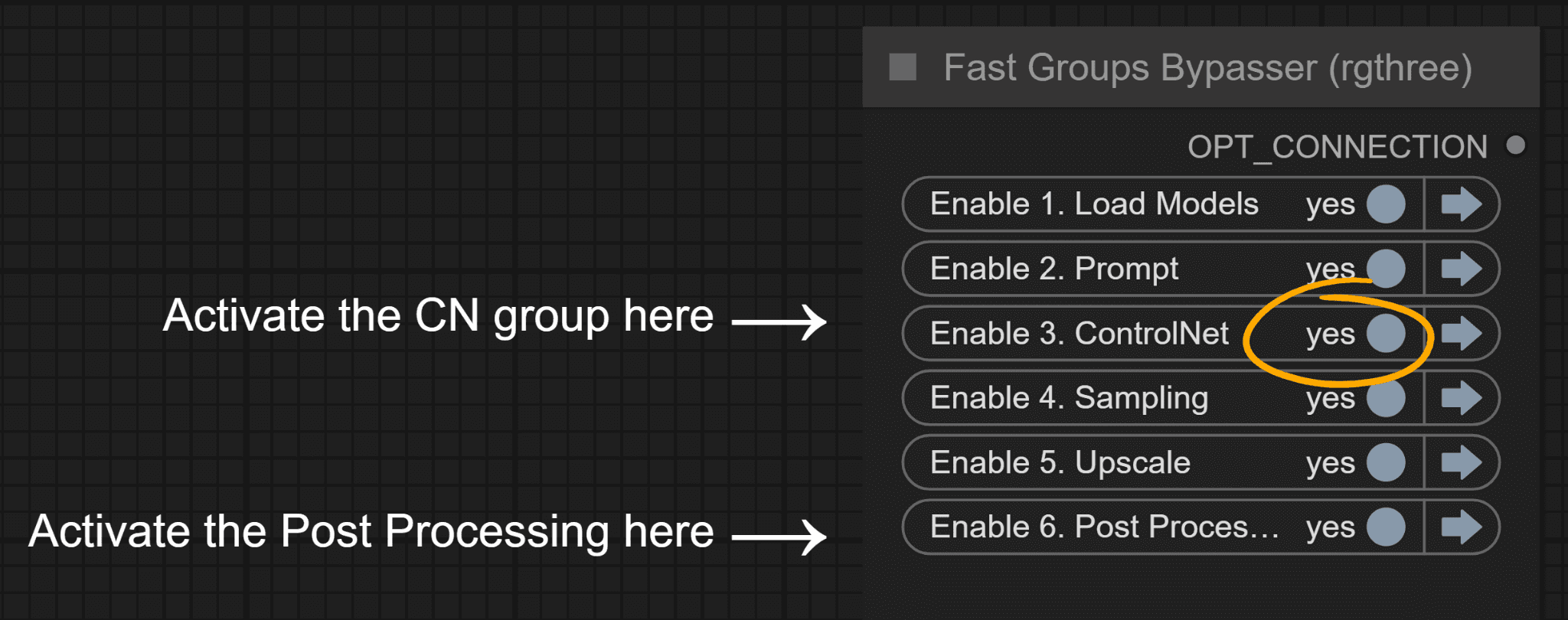Toggle Enable 3. ControlNet switch

tap(1386, 334)
